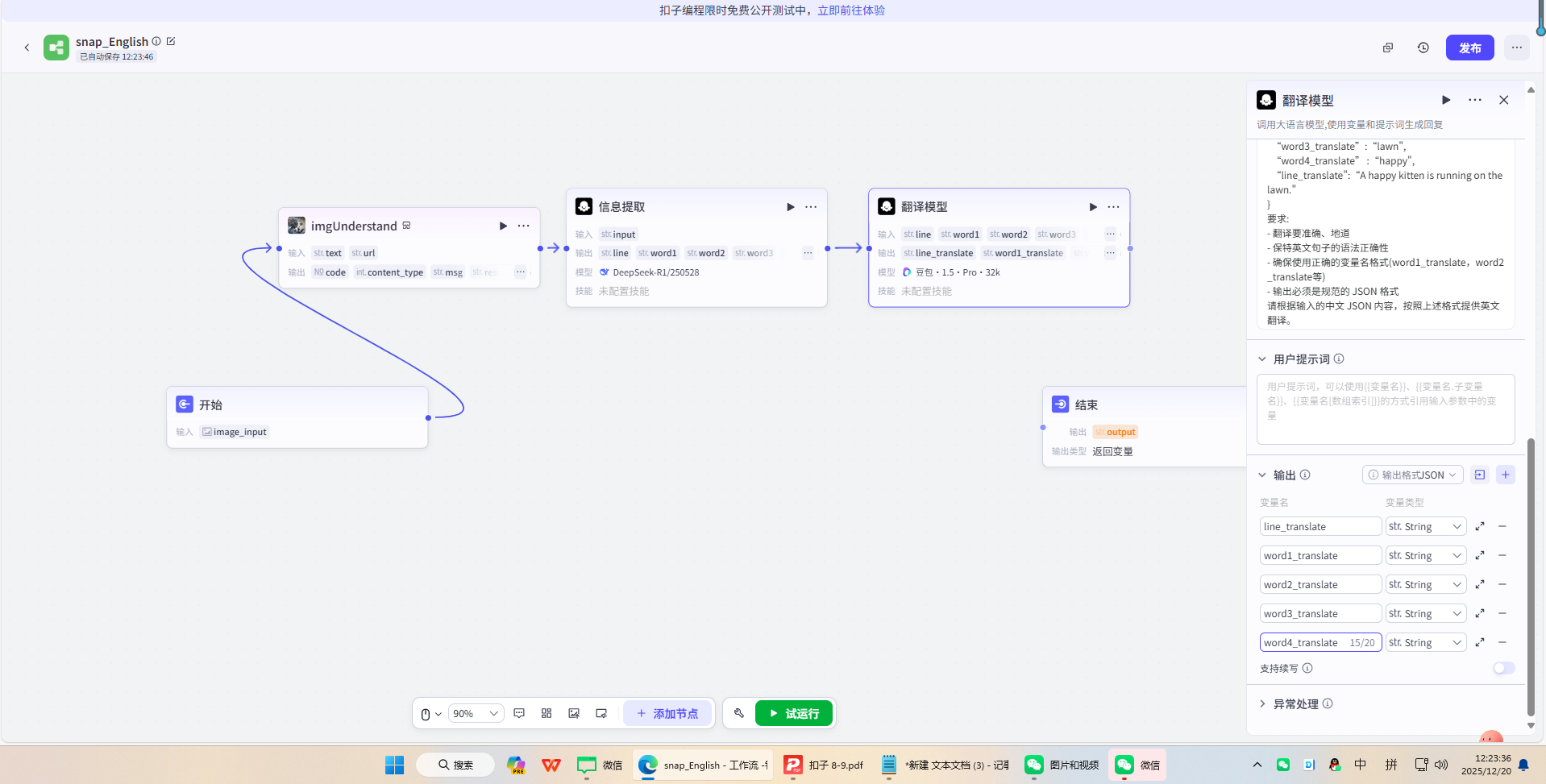Click the 发布 publish button
The height and width of the screenshot is (784, 1546).
click(x=1469, y=48)
